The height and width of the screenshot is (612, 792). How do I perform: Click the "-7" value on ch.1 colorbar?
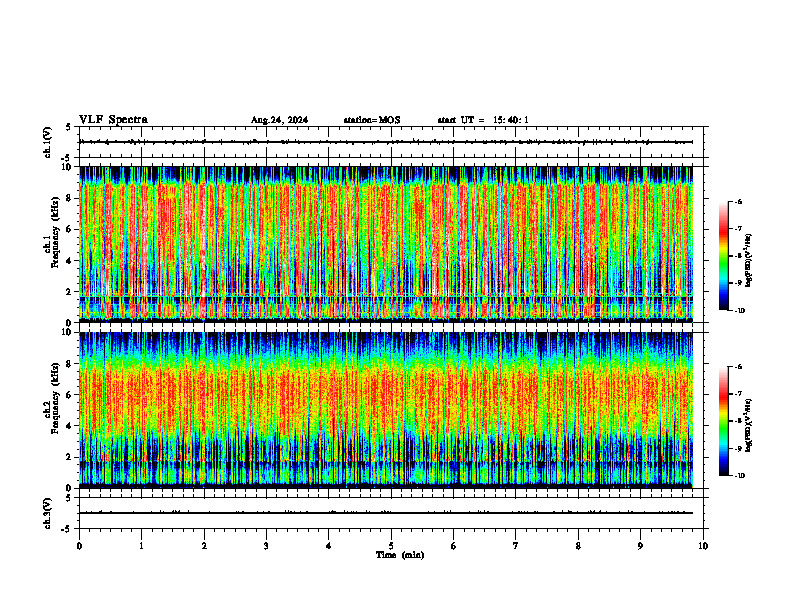click(738, 229)
